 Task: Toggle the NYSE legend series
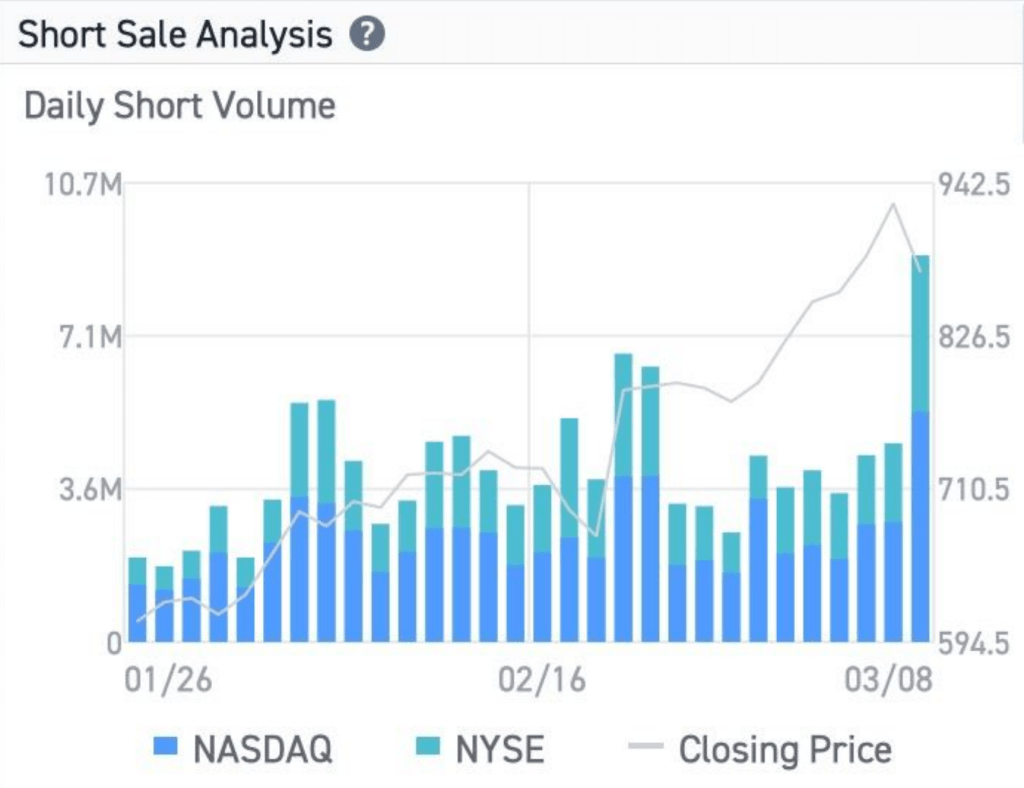[500, 749]
